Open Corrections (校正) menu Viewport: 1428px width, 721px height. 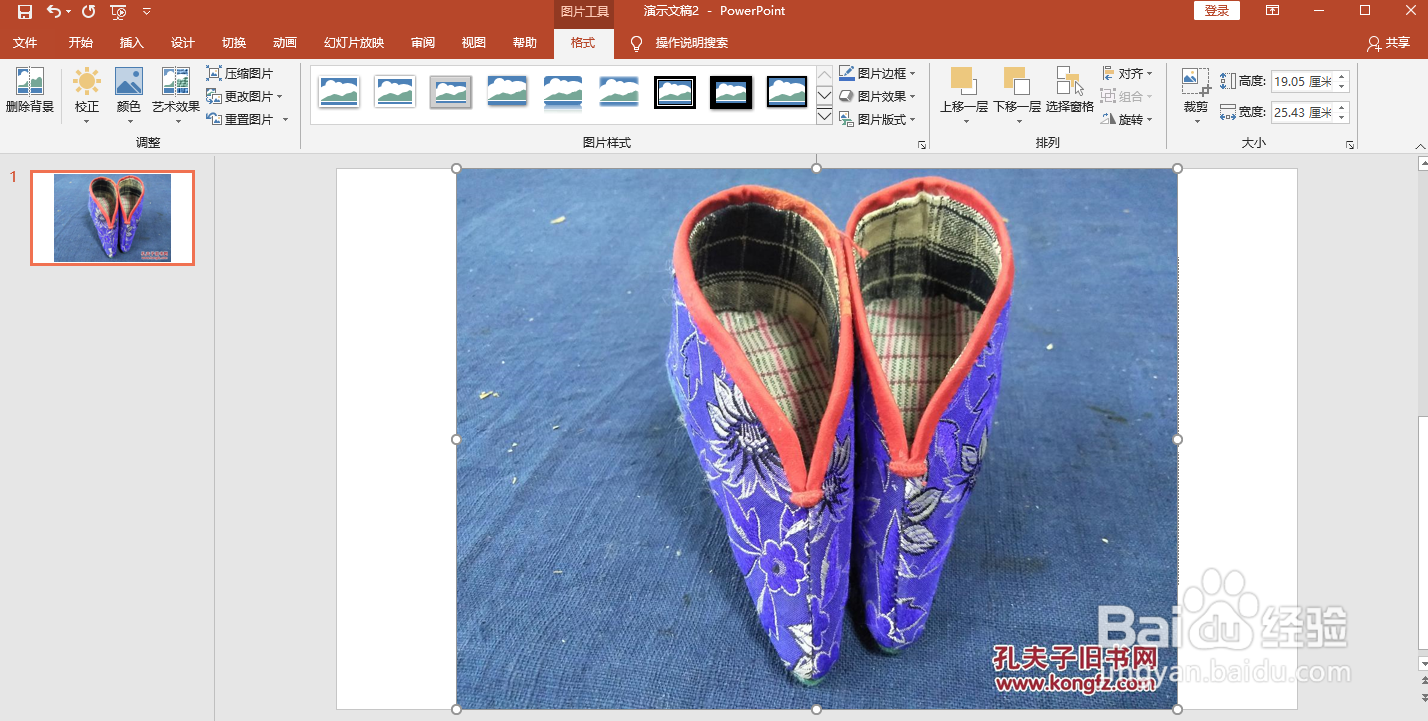[x=87, y=96]
